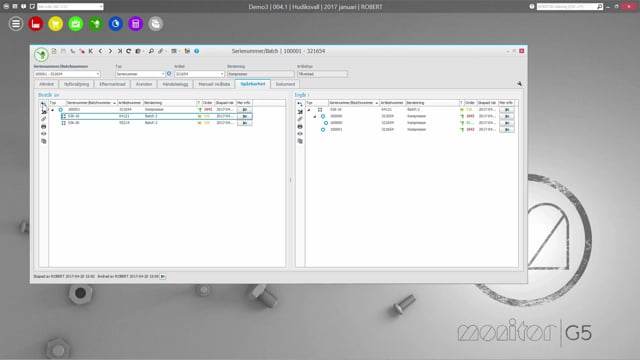Click the copy icon beside Ingår i
This screenshot has height=360, width=640.
pyautogui.click(x=300, y=141)
